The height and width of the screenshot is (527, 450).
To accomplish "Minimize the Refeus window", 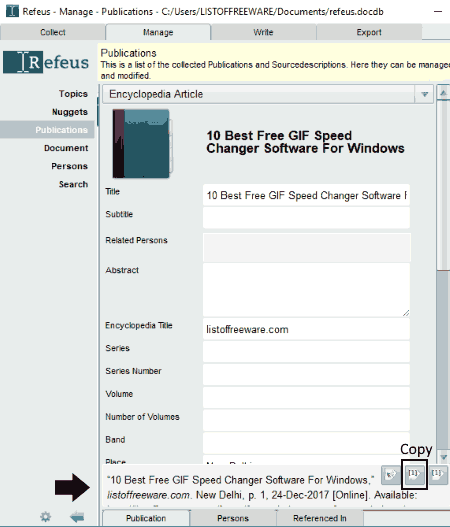I will click(x=438, y=11).
